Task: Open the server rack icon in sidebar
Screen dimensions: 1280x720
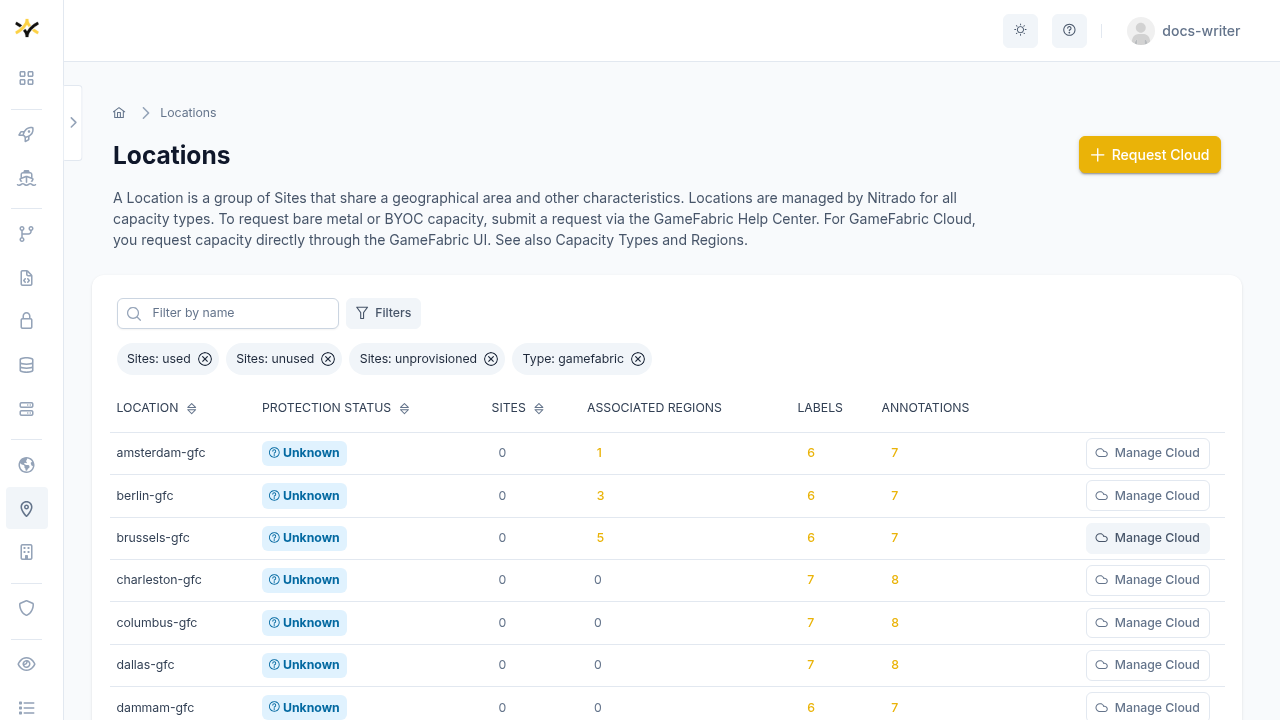Action: coord(27,409)
